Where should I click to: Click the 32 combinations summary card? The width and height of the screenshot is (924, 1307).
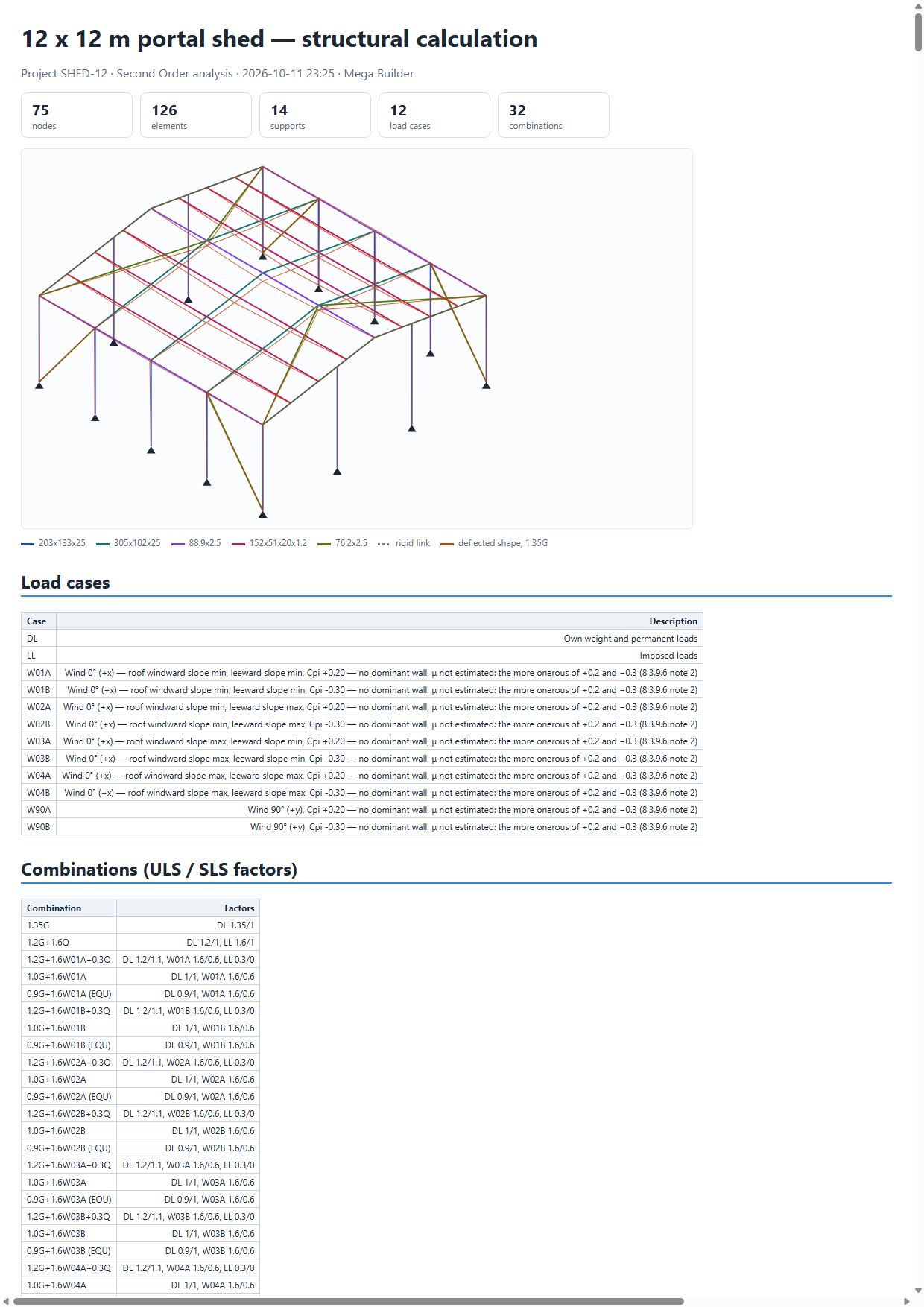pos(554,115)
